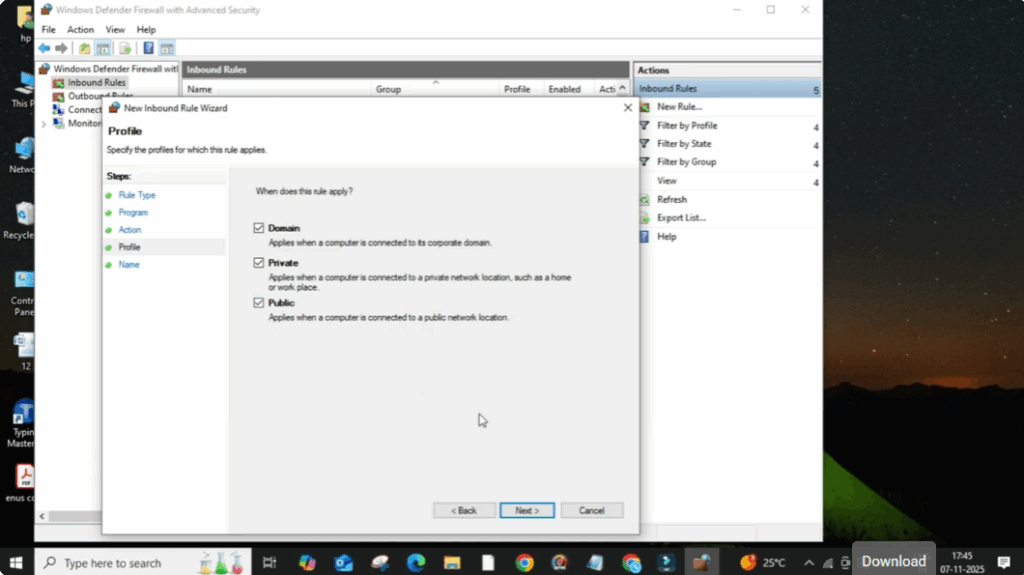Screen dimensions: 1024x575
Task: Collapse the Inbound Rules actions section
Action: coord(816,90)
